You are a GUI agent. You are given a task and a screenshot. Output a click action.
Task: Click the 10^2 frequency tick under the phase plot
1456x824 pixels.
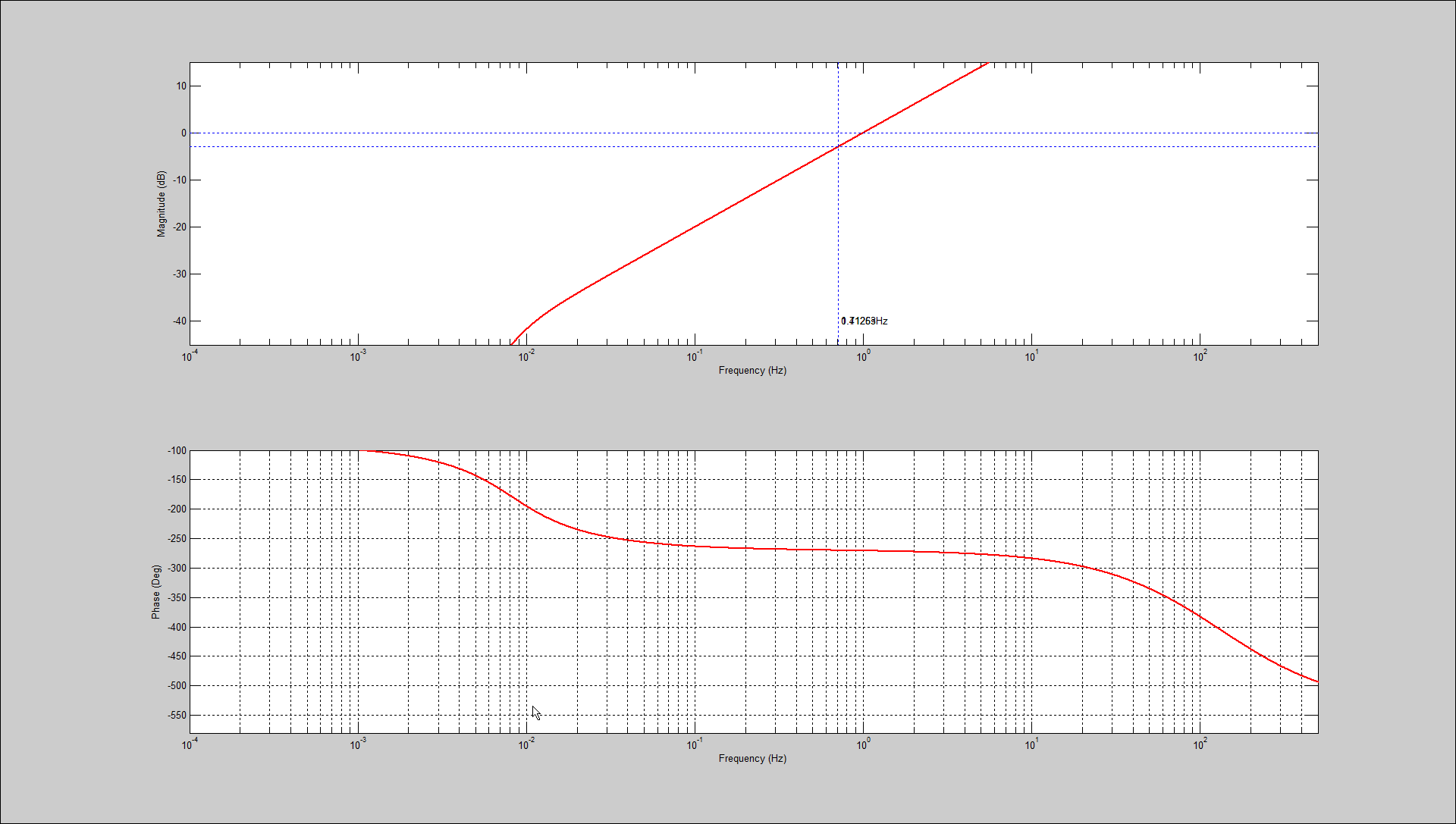click(1200, 744)
